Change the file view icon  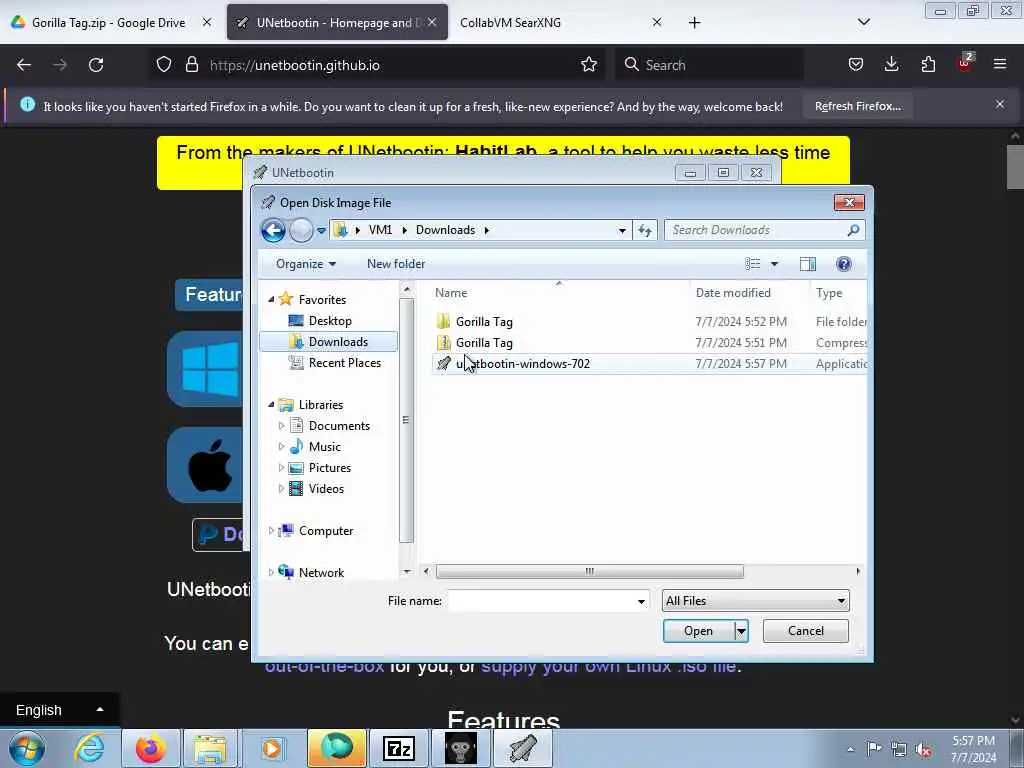pos(752,264)
